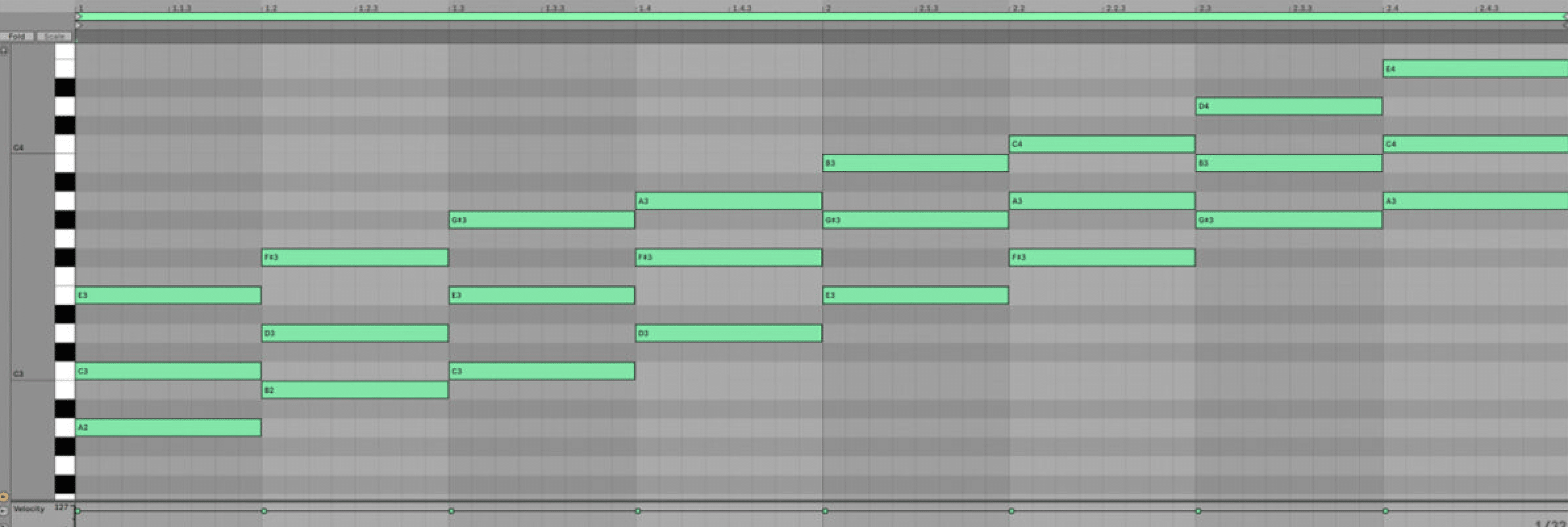Image resolution: width=1568 pixels, height=527 pixels.
Task: Toggle the Fold button
Action: (x=17, y=36)
